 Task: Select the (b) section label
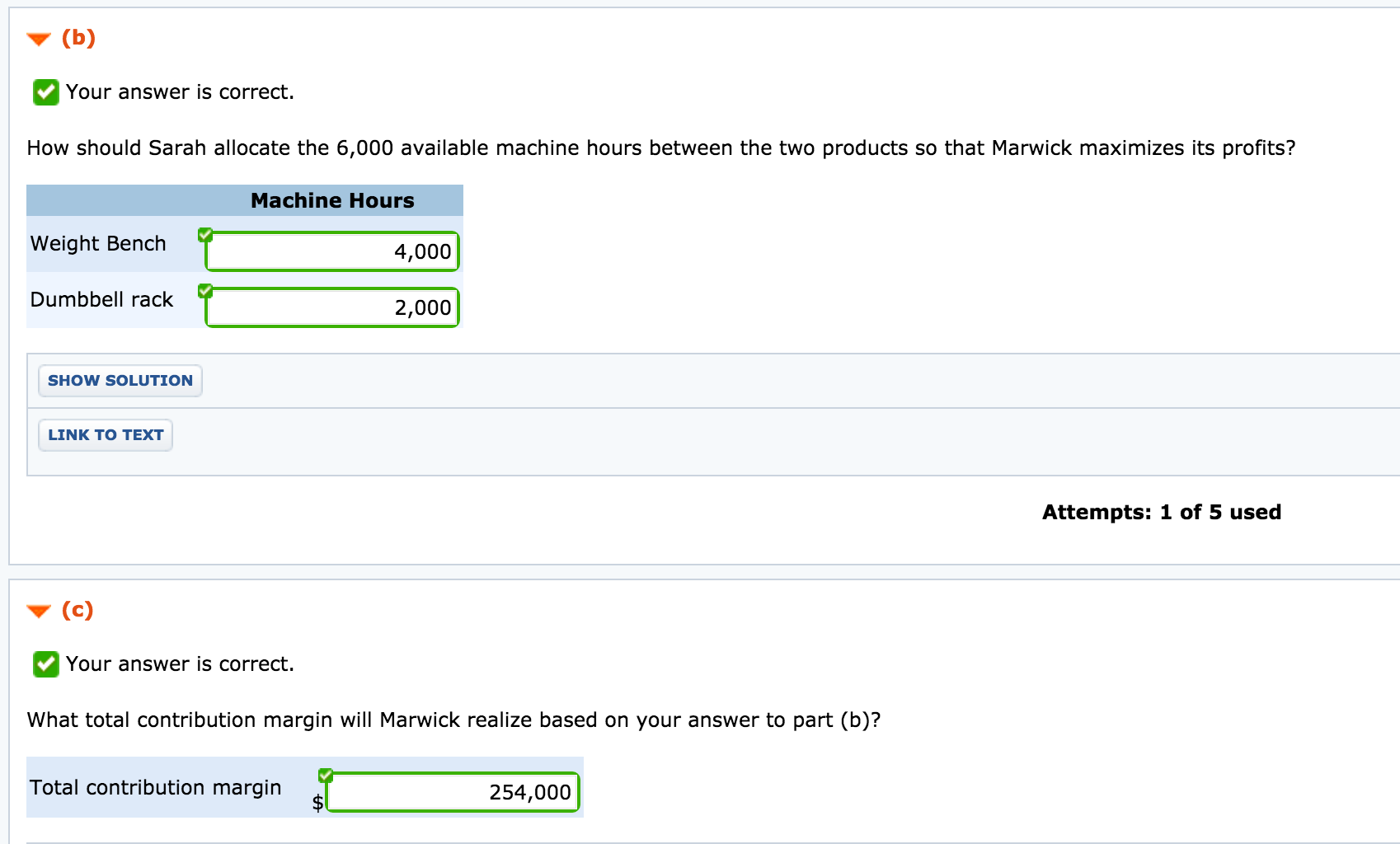click(78, 38)
